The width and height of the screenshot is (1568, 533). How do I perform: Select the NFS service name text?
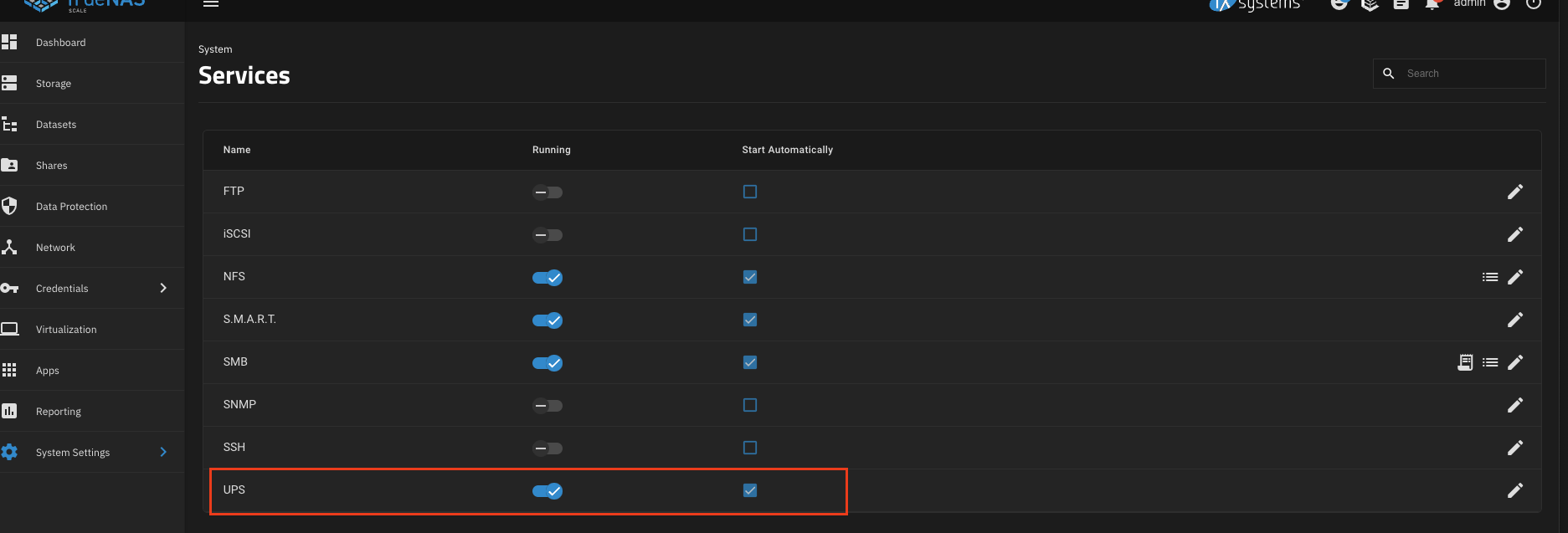pos(234,276)
